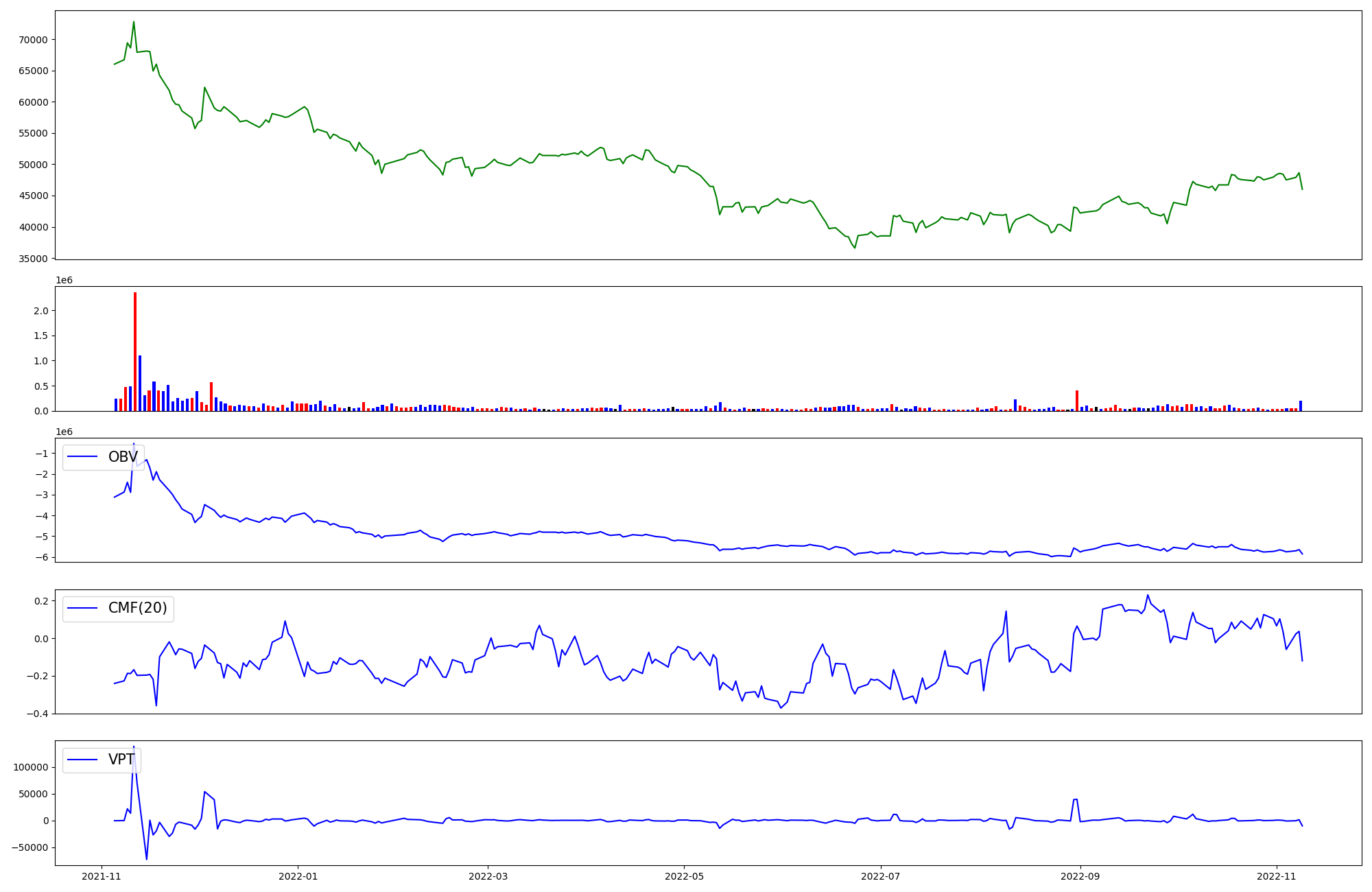The height and width of the screenshot is (892, 1372).
Task: Click the 70000 price axis tick label
Action: (x=33, y=40)
